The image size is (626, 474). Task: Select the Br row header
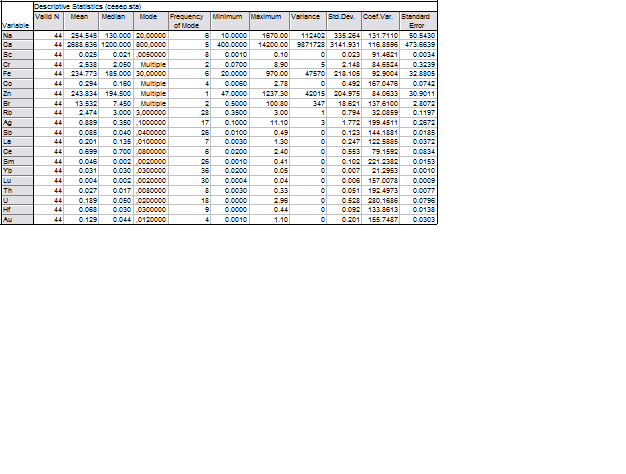point(17,103)
